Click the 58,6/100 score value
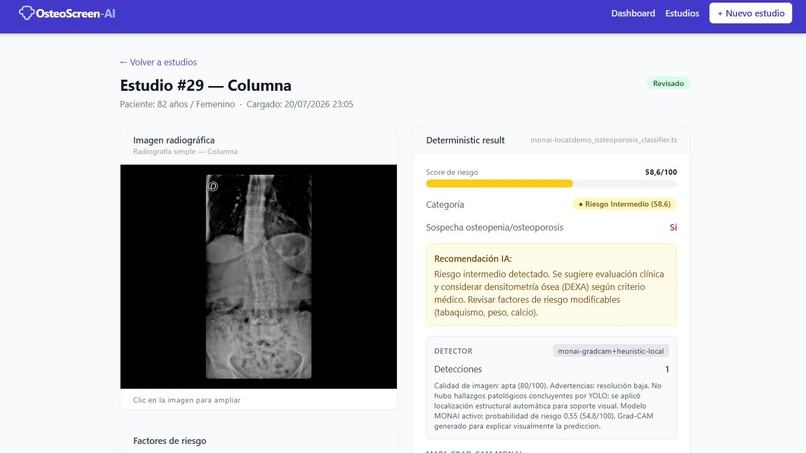The height and width of the screenshot is (453, 806). 661,172
